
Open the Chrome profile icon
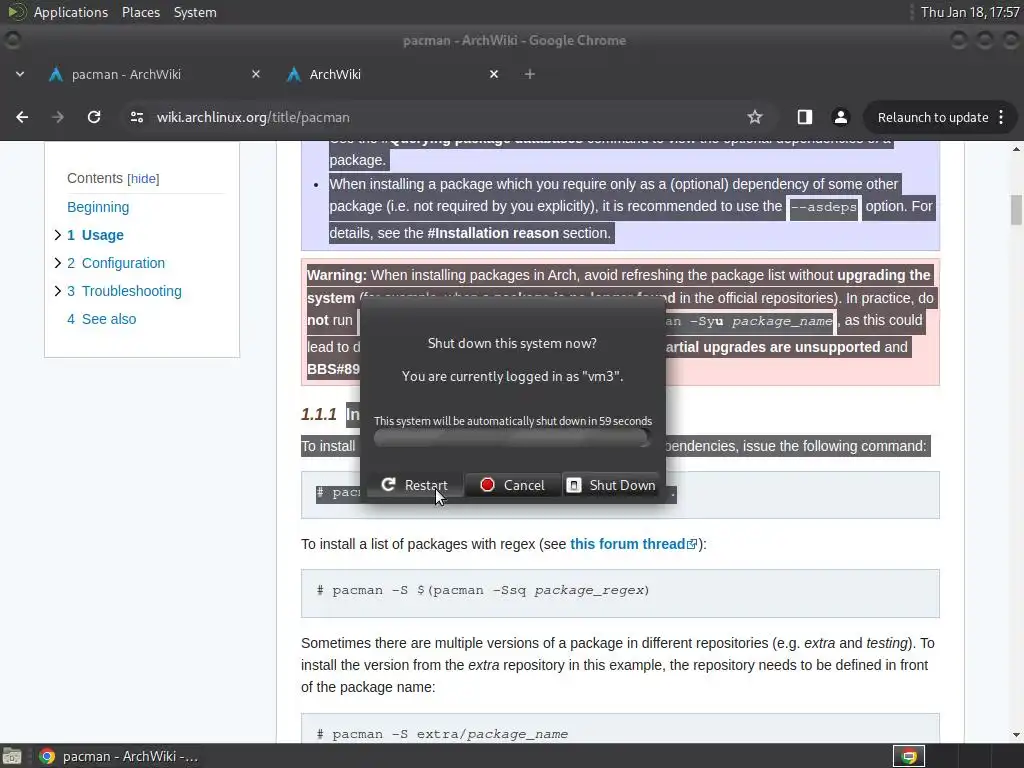click(840, 118)
